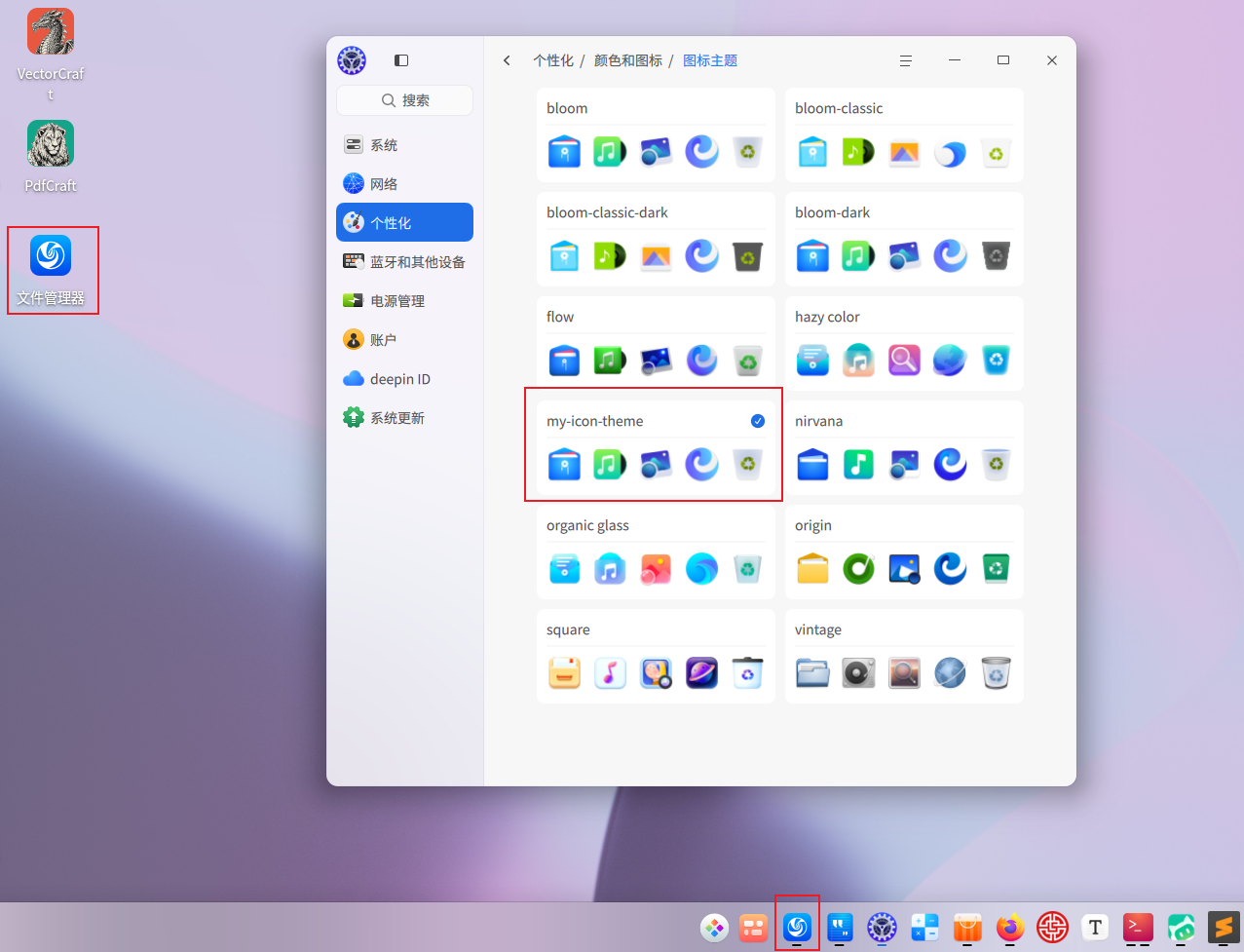Screen dimensions: 1244x952
Task: Open the red terminal icon in dock
Action: pyautogui.click(x=1138, y=928)
